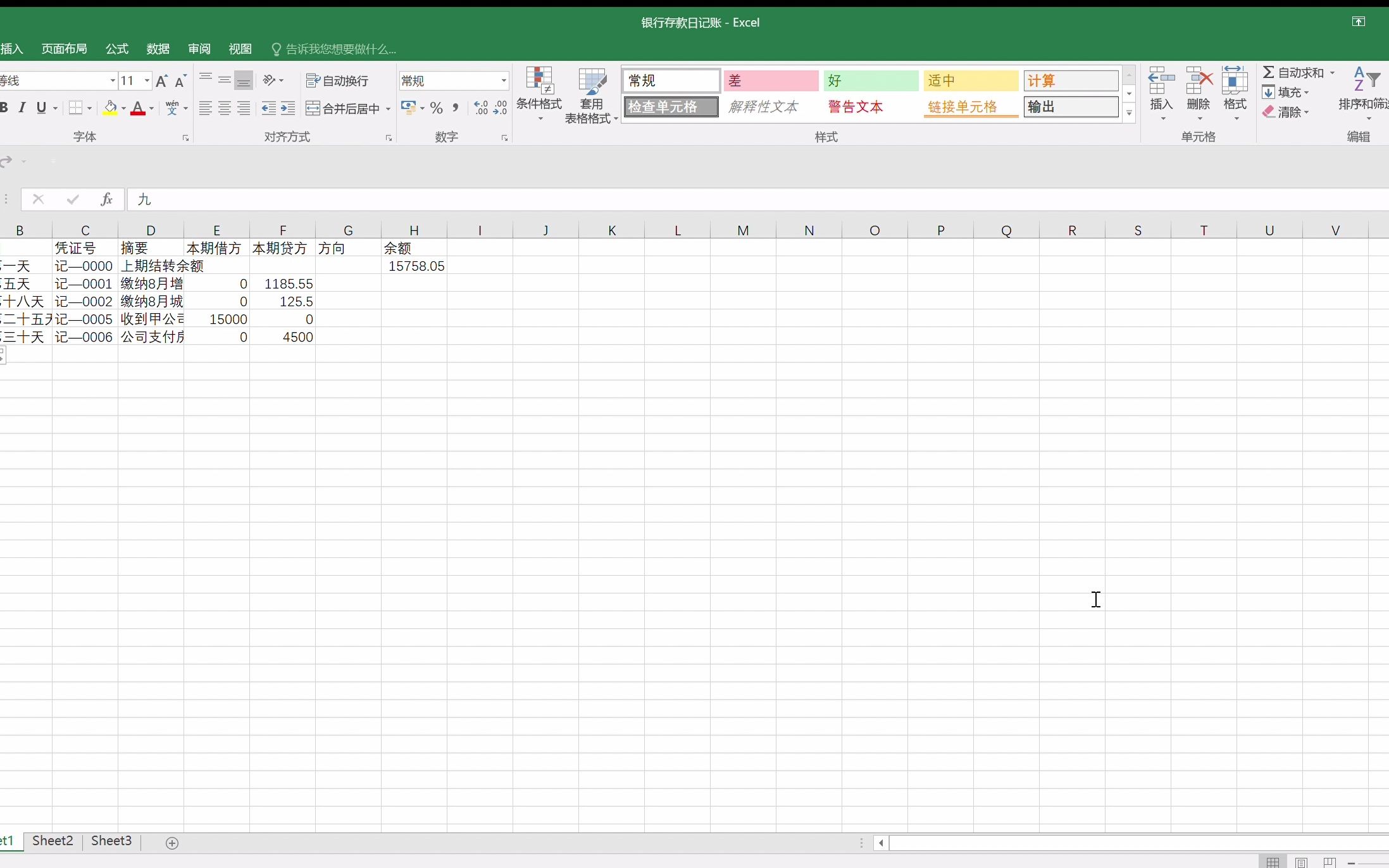
Task: Open the 格式 cells button
Action: click(1235, 95)
